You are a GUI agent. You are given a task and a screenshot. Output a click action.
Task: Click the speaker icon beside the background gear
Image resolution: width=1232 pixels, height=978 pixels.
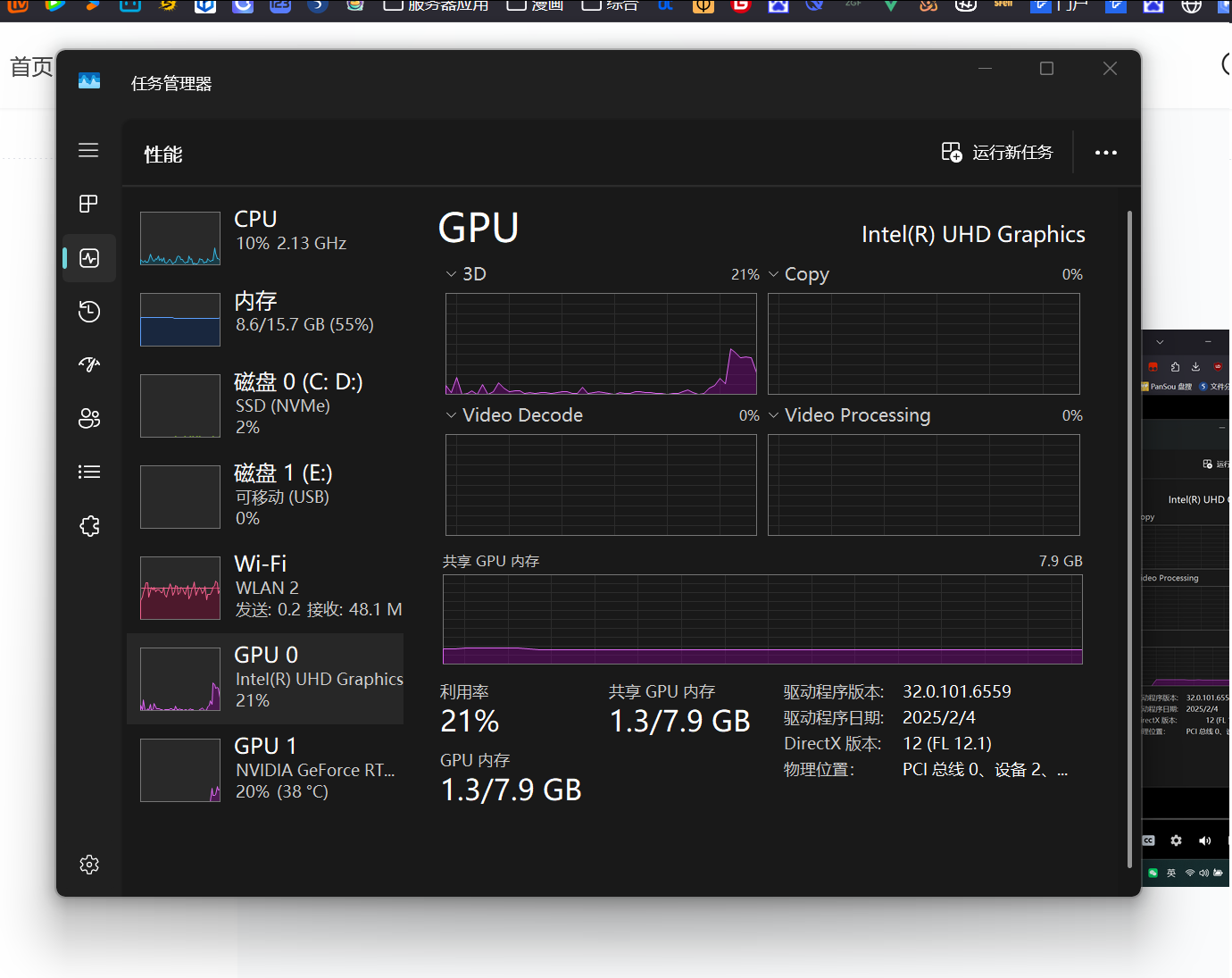(1204, 840)
